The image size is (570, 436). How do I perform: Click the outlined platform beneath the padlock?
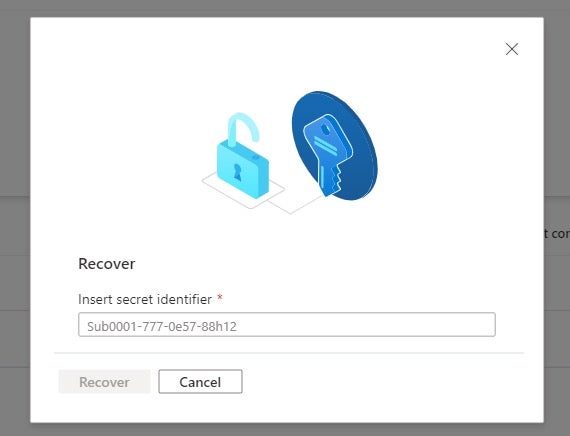coord(243,190)
